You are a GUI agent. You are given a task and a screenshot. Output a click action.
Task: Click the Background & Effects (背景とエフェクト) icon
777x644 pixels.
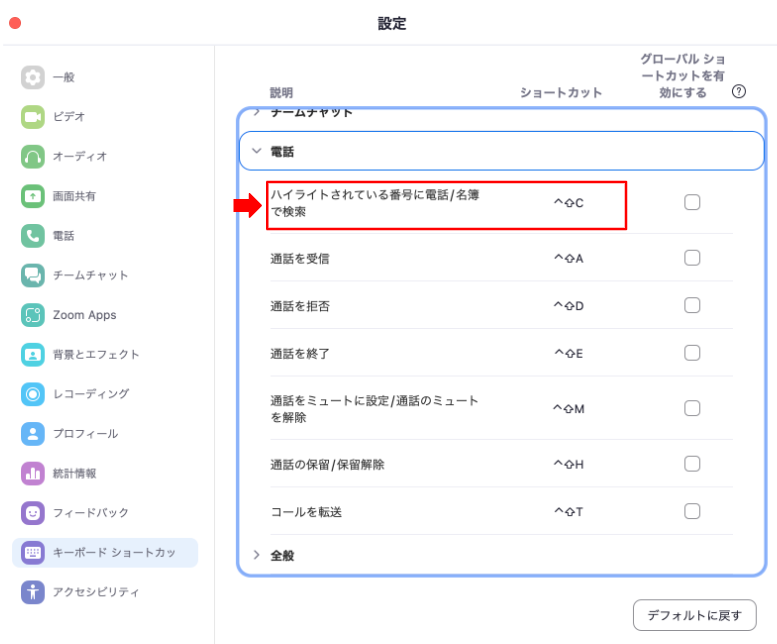click(33, 355)
